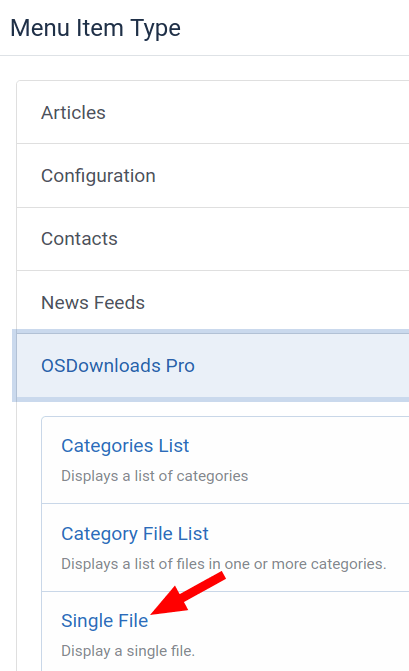This screenshot has height=671, width=409.
Task: Pick the News Feeds list row
Action: coord(213,303)
